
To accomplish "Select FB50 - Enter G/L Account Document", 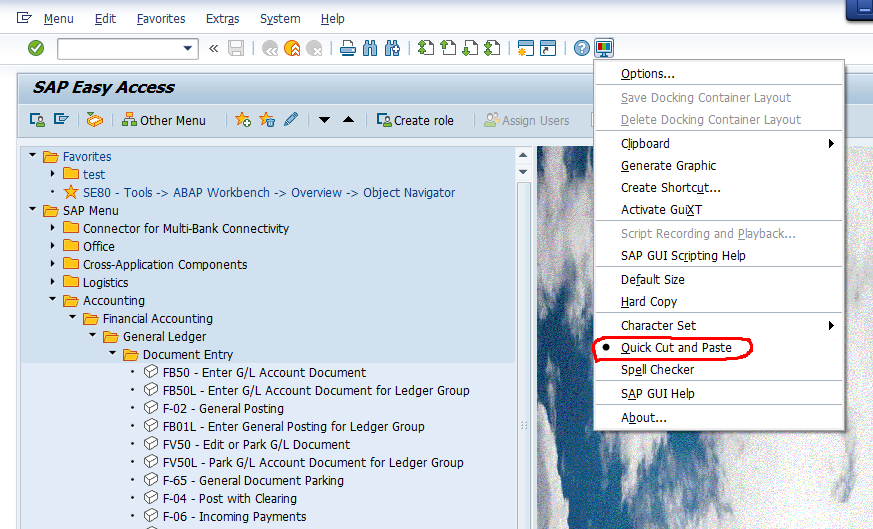I will tap(264, 373).
